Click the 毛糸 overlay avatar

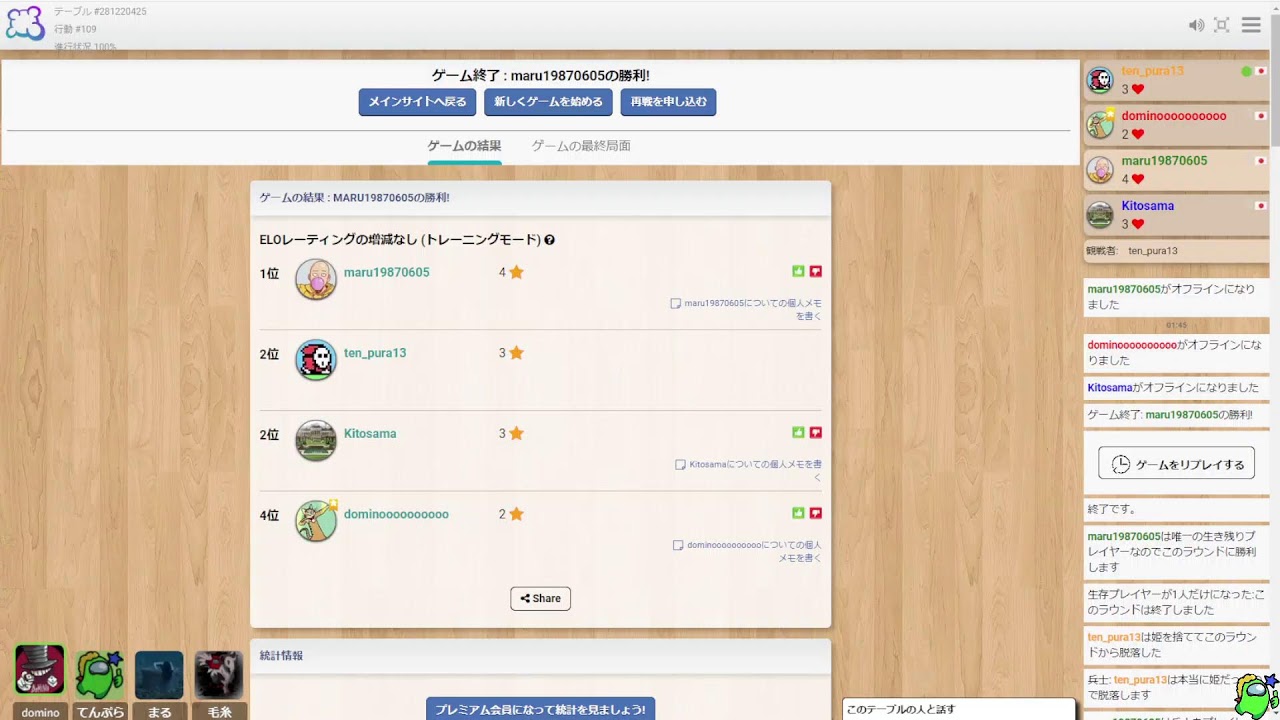point(219,675)
